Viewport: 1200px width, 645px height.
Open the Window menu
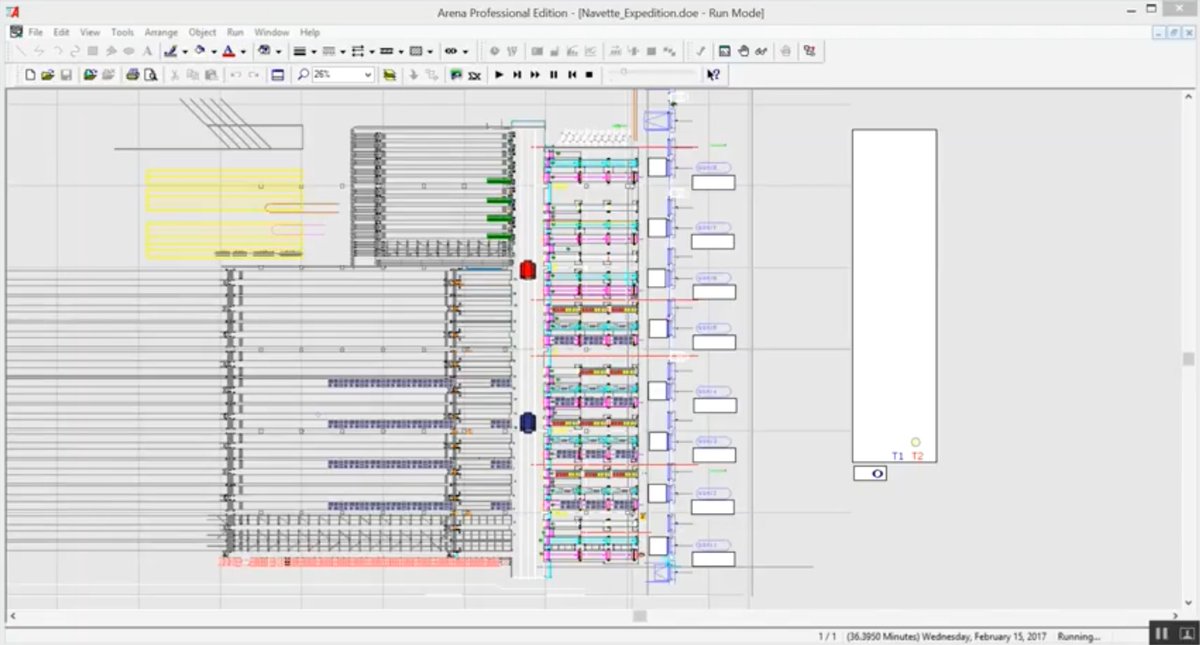coord(272,32)
